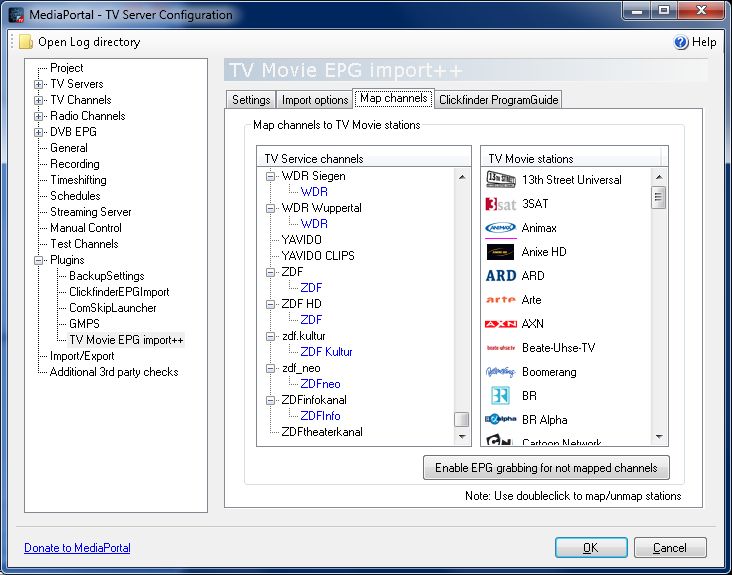732x575 pixels.
Task: Open Additional 3rd party checks
Action: pyautogui.click(x=114, y=372)
